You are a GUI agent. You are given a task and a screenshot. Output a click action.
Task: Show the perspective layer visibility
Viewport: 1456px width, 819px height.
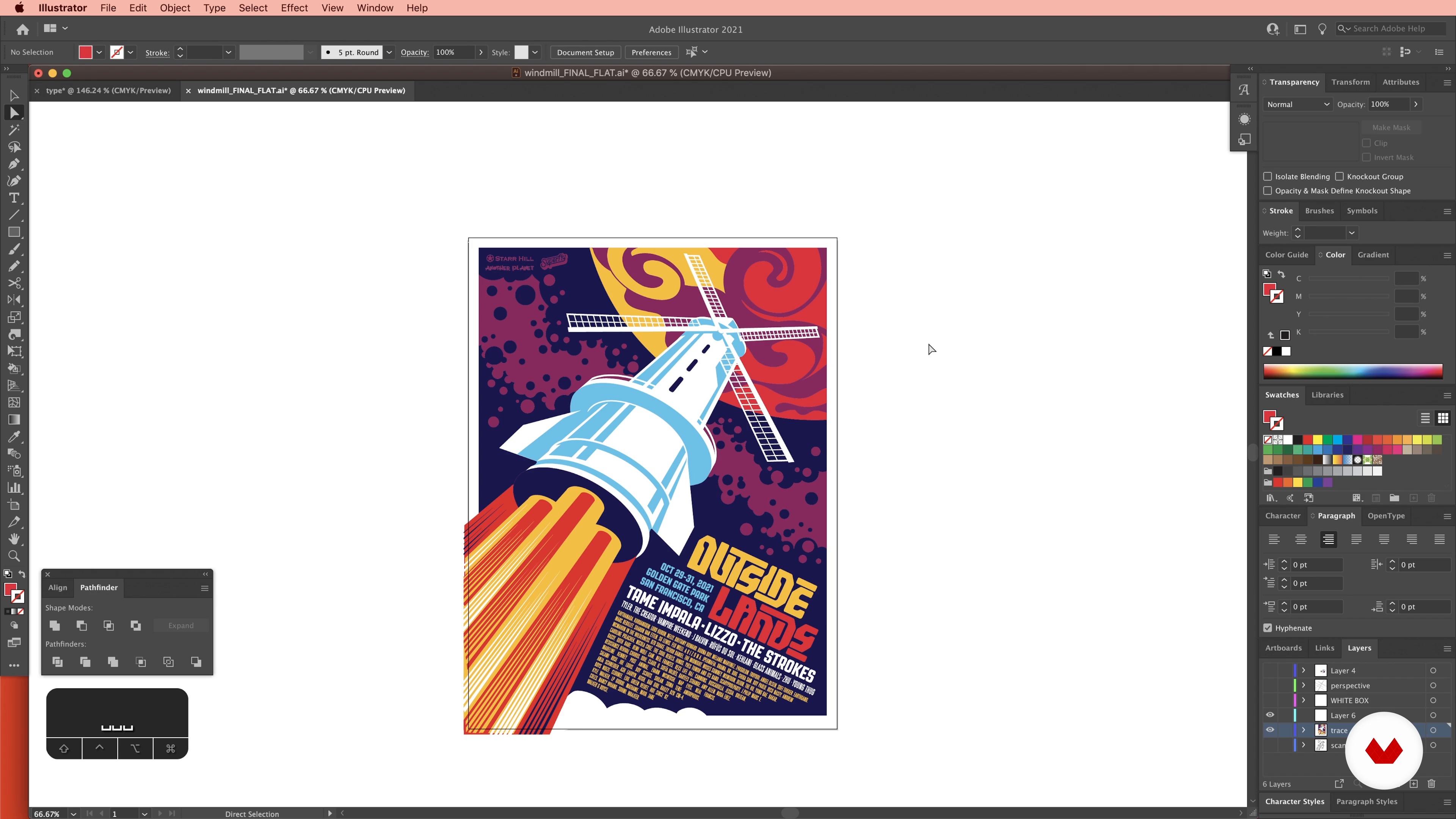(x=1270, y=685)
